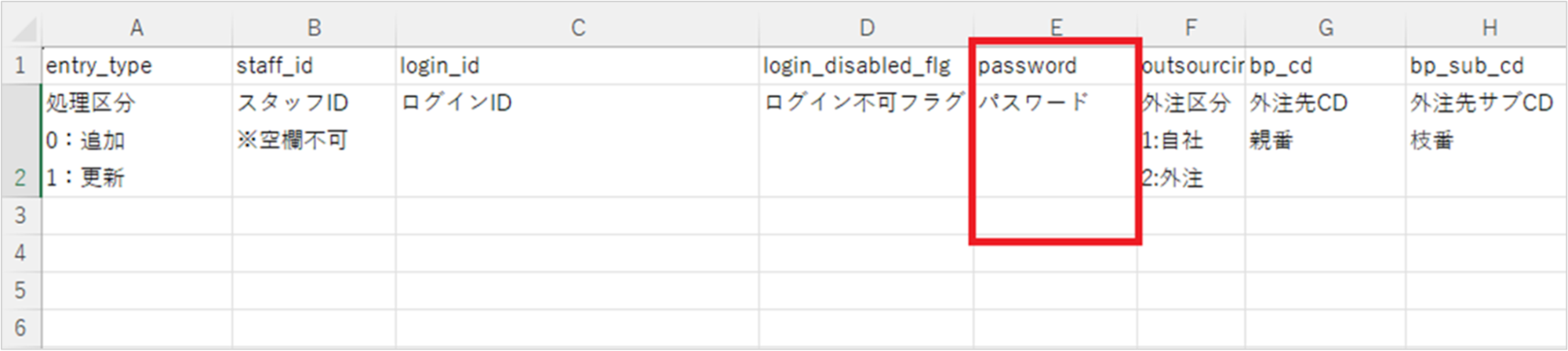
Task: Select column E header
Action: tap(1056, 29)
